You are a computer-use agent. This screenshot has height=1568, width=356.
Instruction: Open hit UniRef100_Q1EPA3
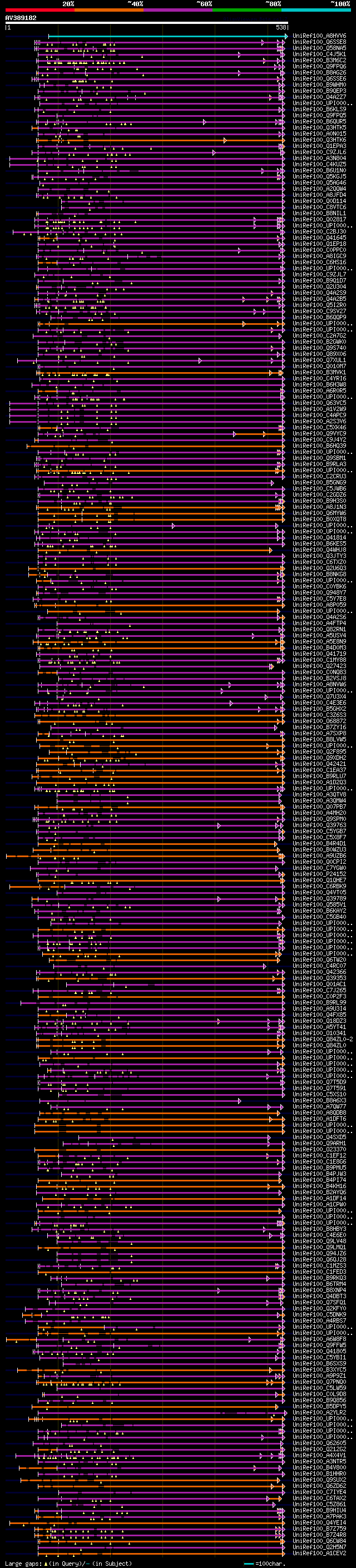point(319,146)
